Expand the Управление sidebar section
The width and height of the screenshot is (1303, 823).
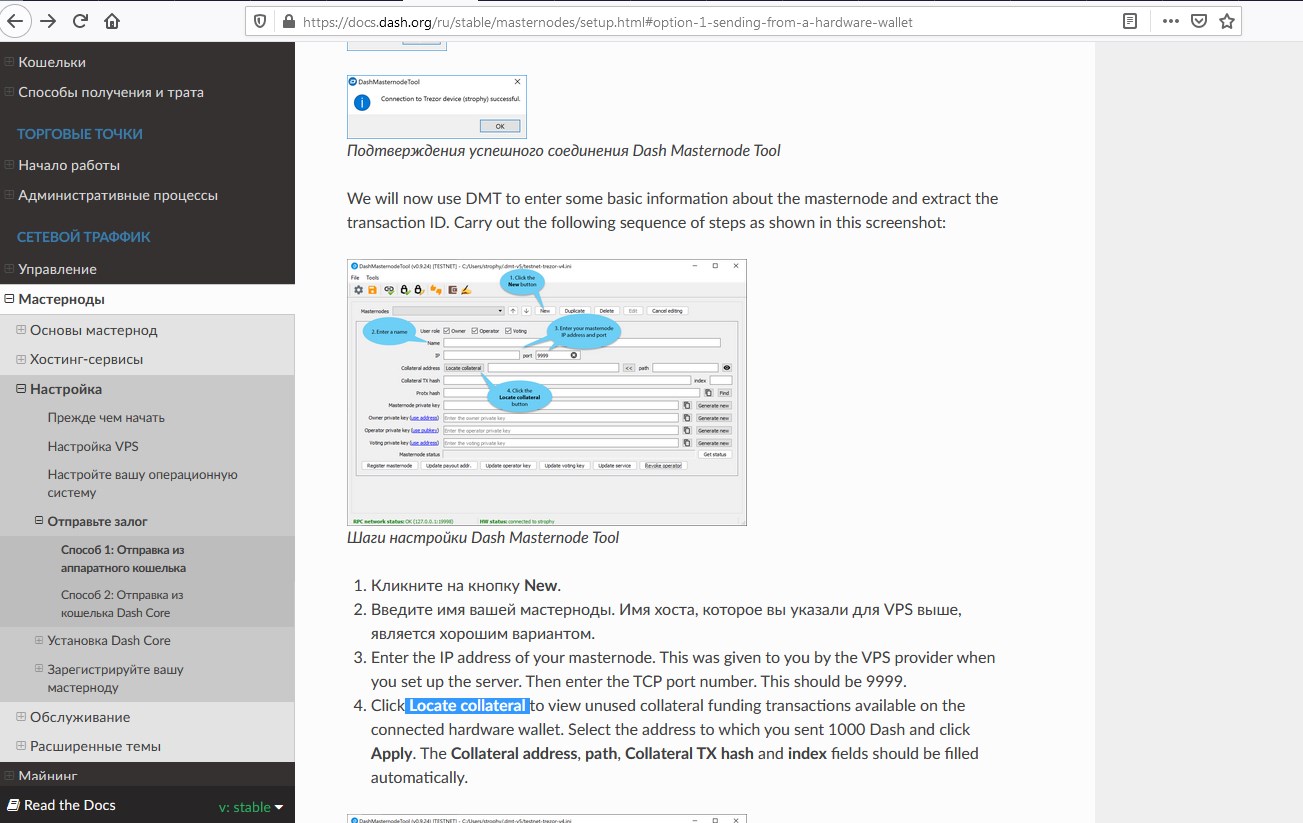click(x=9, y=269)
